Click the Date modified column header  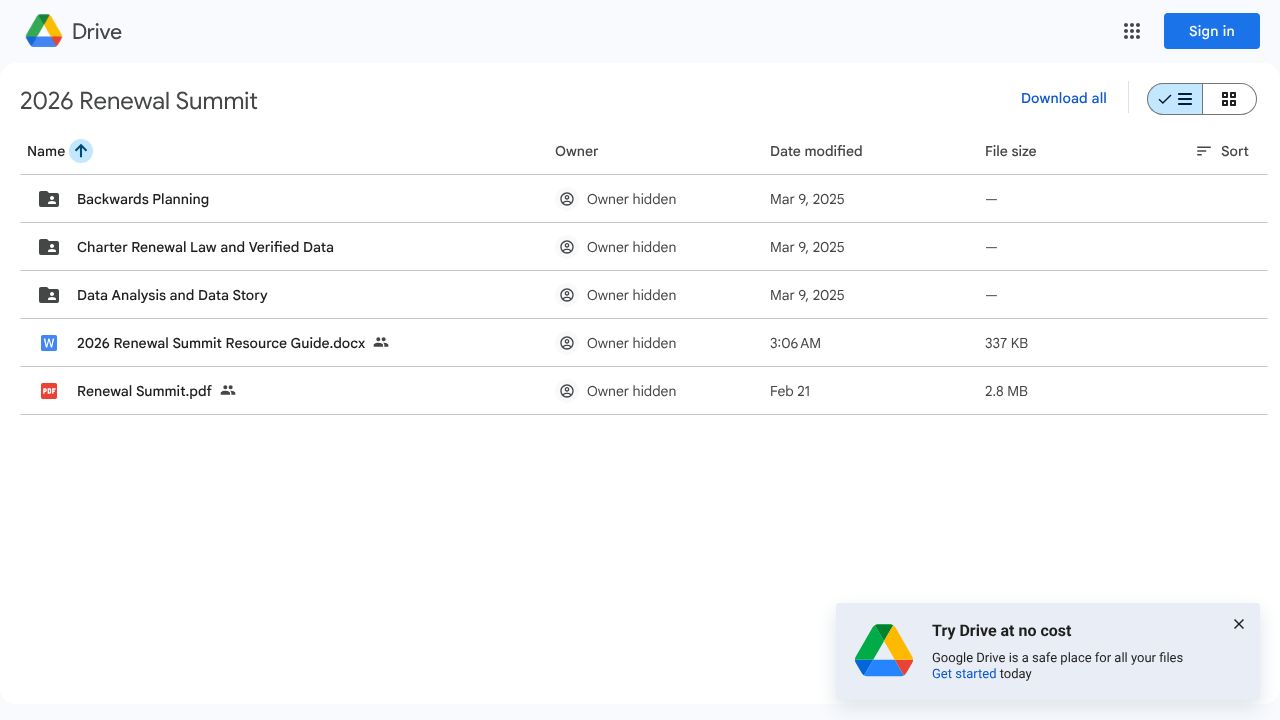tap(816, 151)
